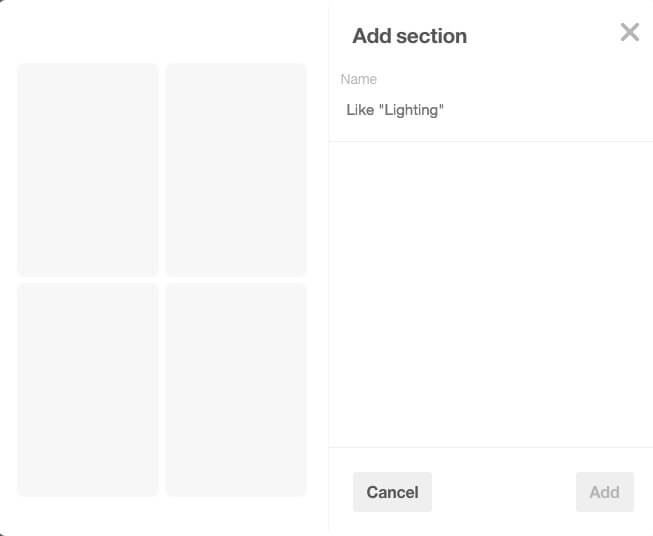The width and height of the screenshot is (653, 536).
Task: Click the last placeholder tile in the preview grid
Action: pyautogui.click(x=236, y=390)
